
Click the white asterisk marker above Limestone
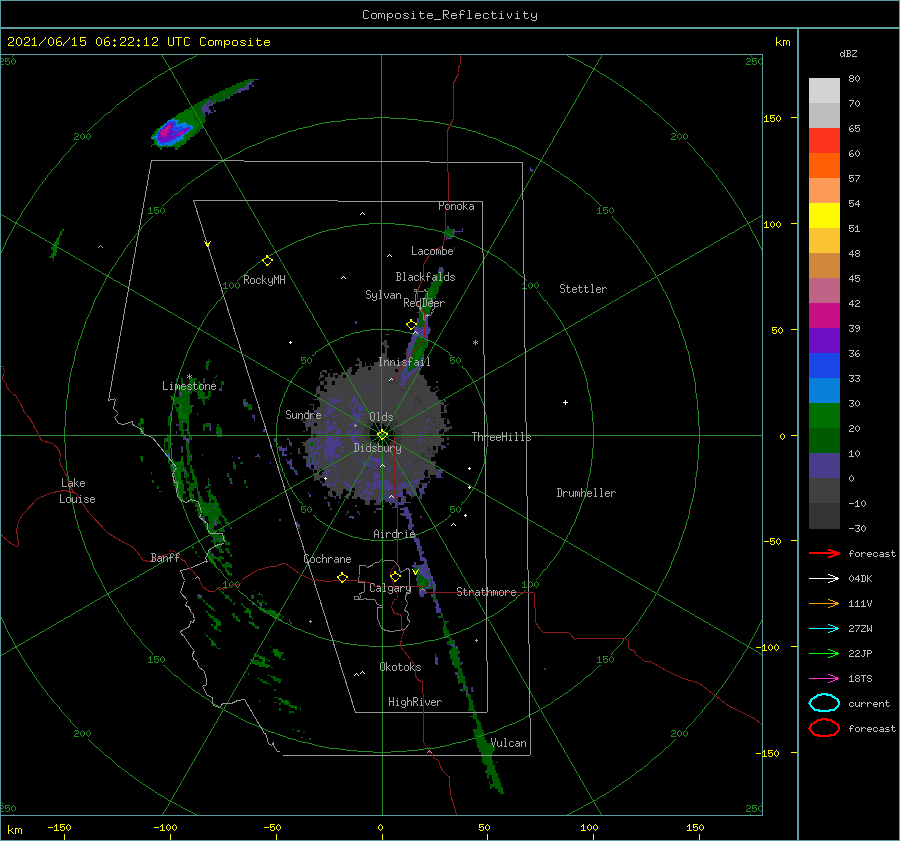[x=189, y=377]
